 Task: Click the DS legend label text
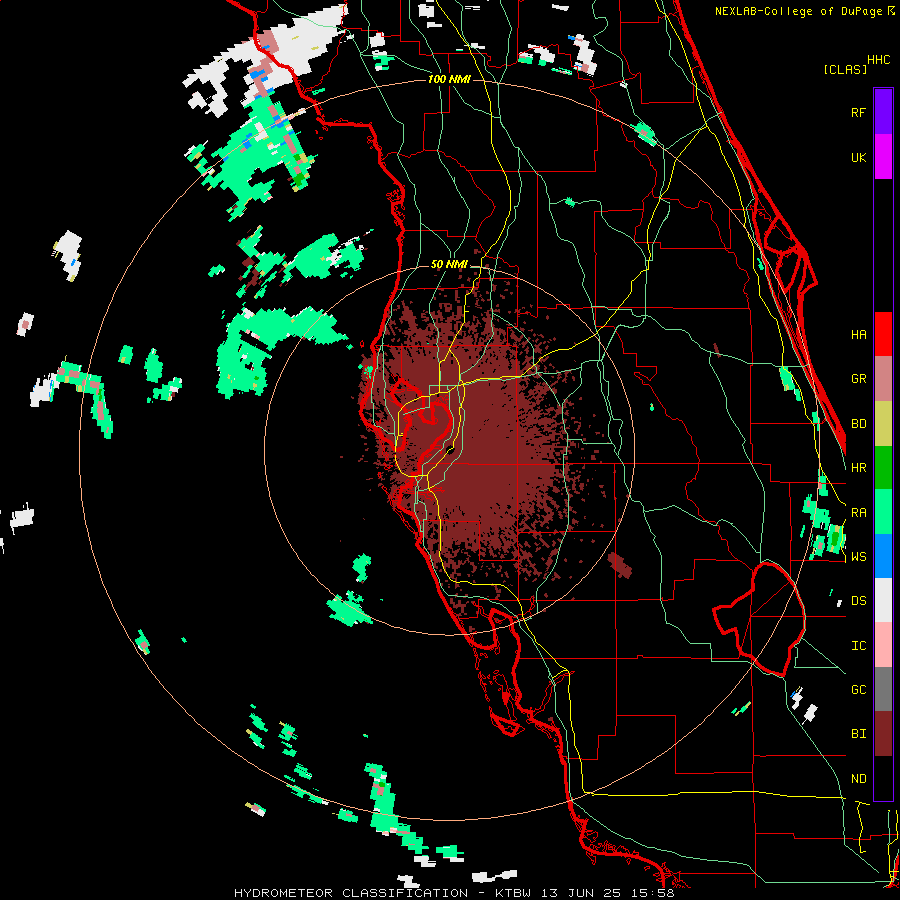(858, 601)
